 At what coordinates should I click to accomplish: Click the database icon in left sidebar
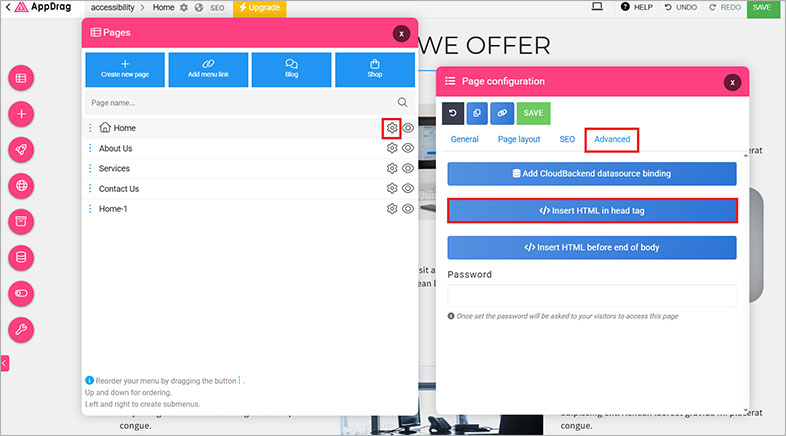22,257
